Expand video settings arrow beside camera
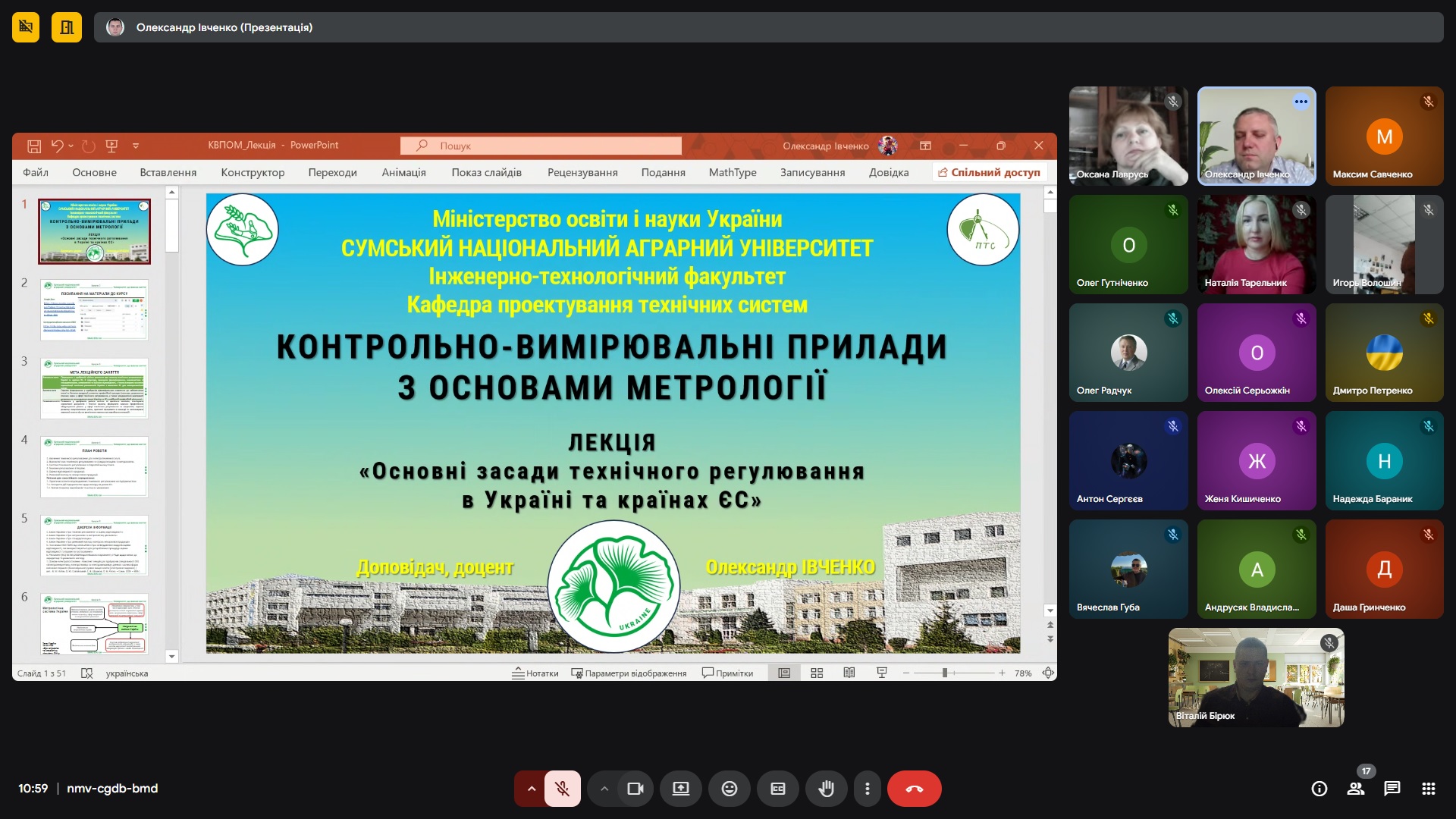 tap(604, 789)
